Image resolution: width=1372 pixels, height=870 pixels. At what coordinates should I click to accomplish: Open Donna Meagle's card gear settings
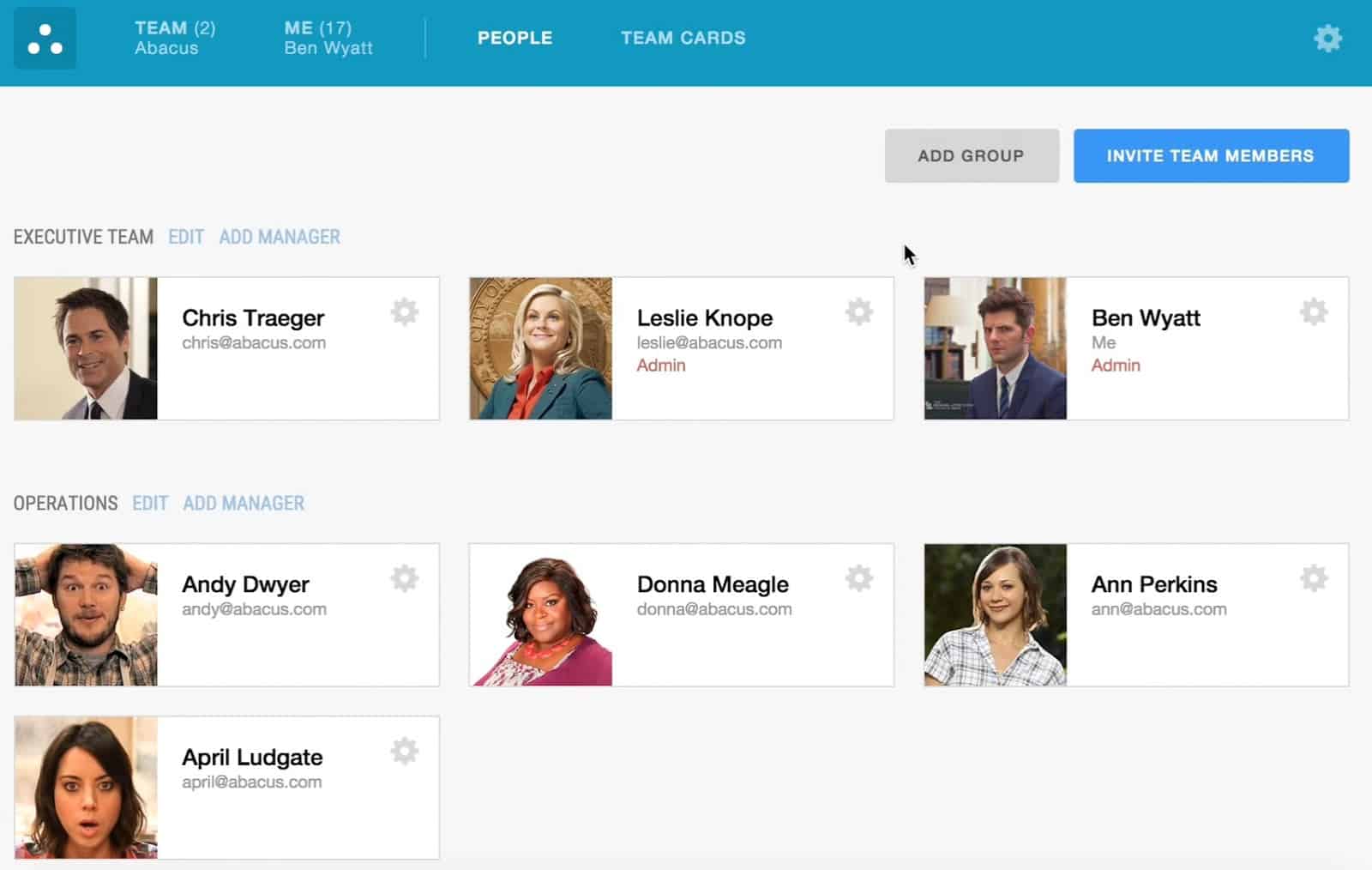[859, 578]
